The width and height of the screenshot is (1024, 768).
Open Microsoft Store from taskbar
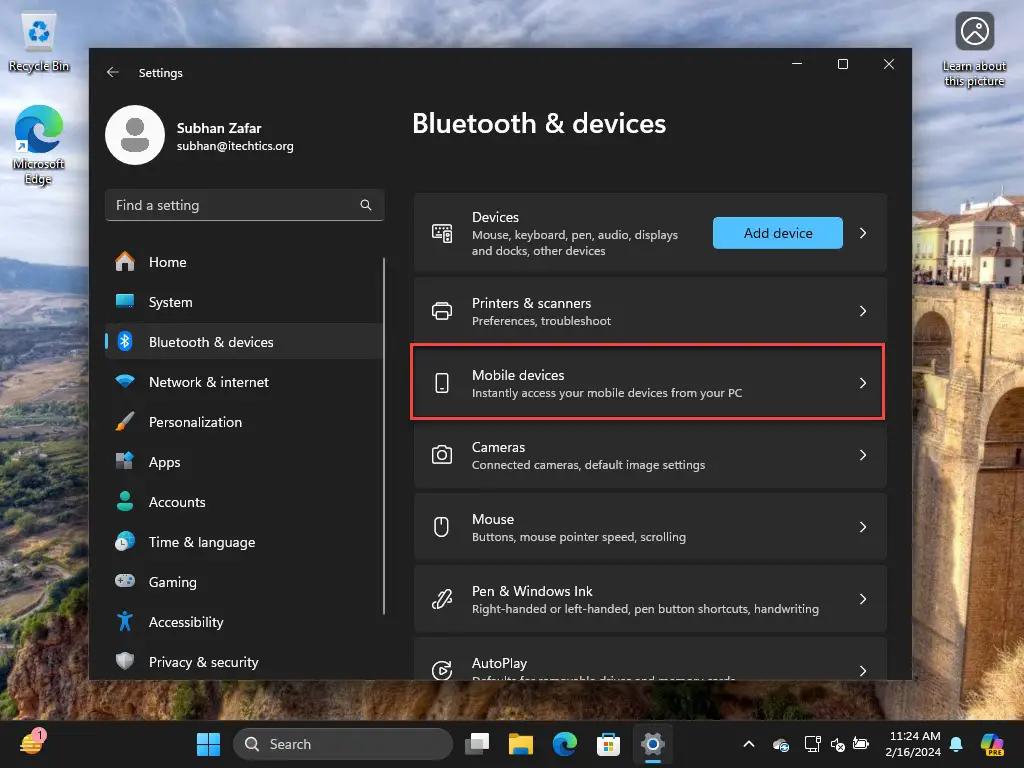pos(608,744)
